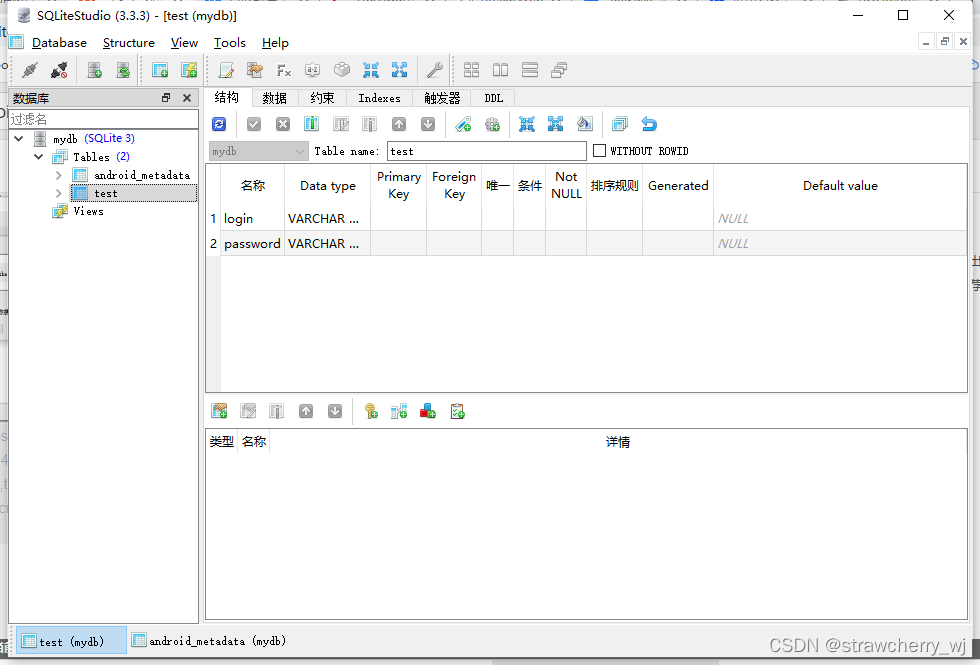This screenshot has height=665, width=980.
Task: Select the Views tree node
Action: (88, 211)
